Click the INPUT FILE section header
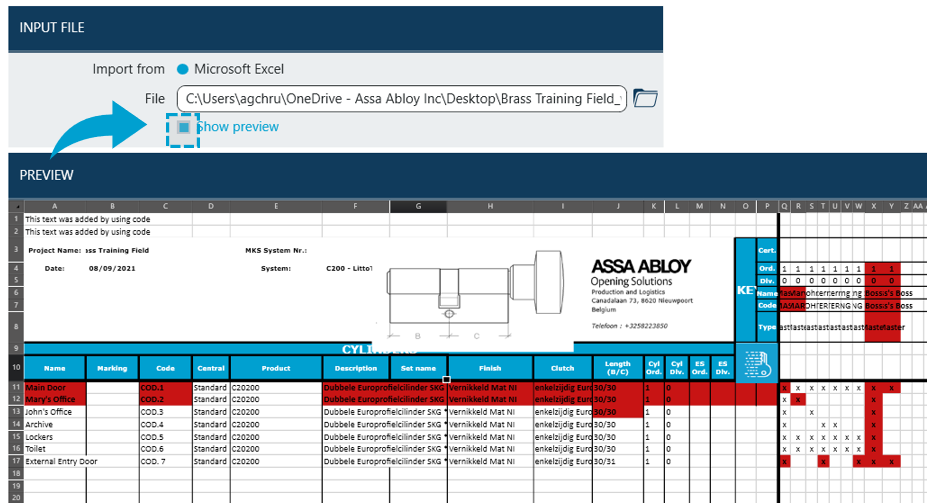This screenshot has height=503, width=927. (x=52, y=27)
